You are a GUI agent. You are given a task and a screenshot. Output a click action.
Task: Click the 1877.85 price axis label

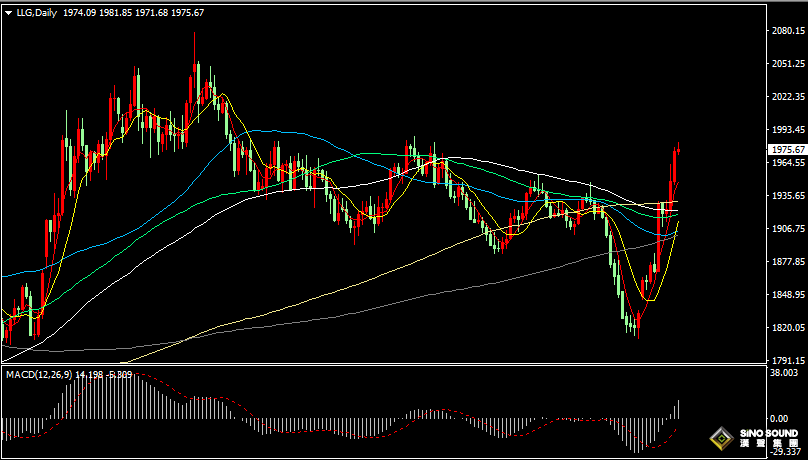click(789, 262)
